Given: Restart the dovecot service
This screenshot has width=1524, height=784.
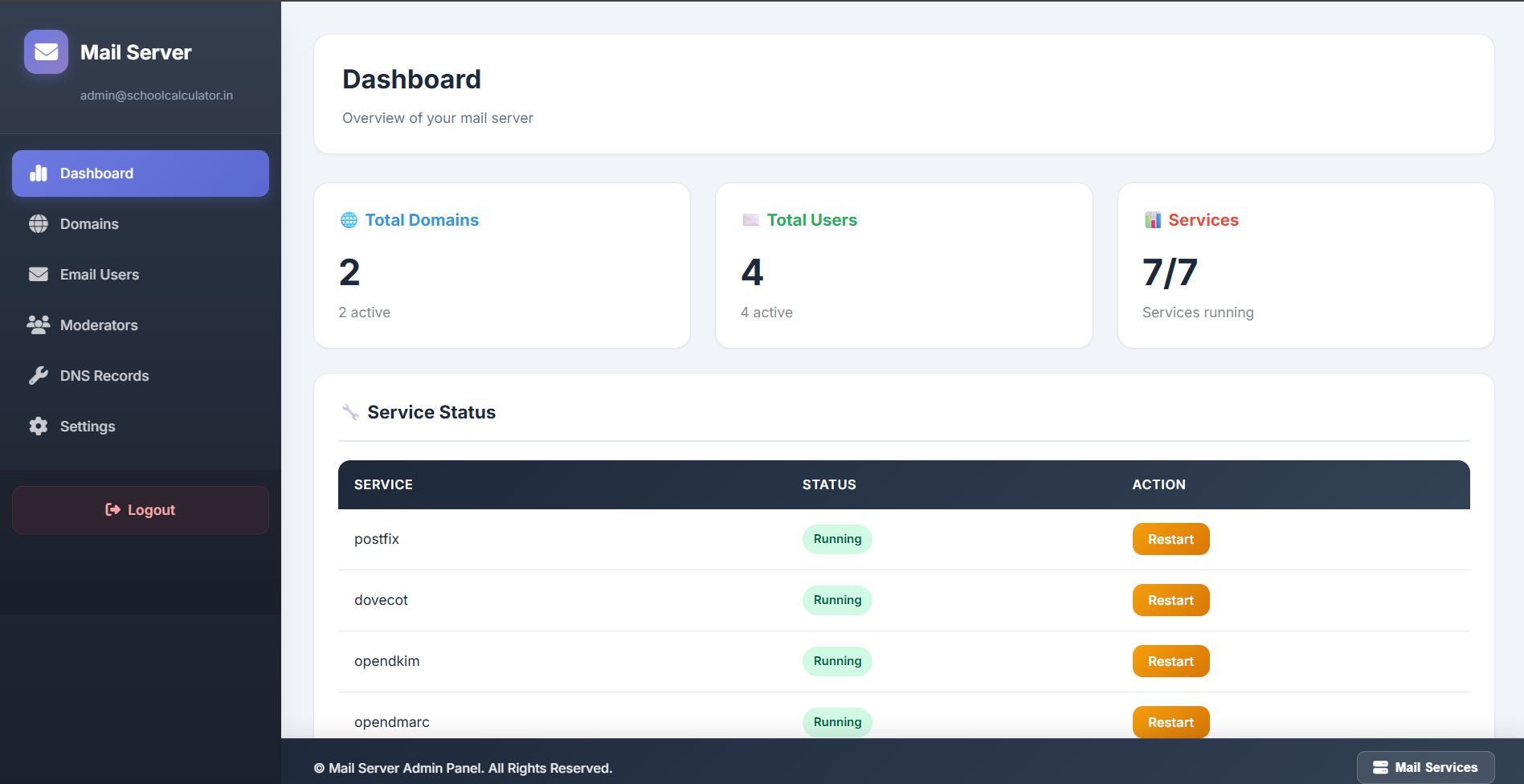Looking at the screenshot, I should click(1171, 600).
